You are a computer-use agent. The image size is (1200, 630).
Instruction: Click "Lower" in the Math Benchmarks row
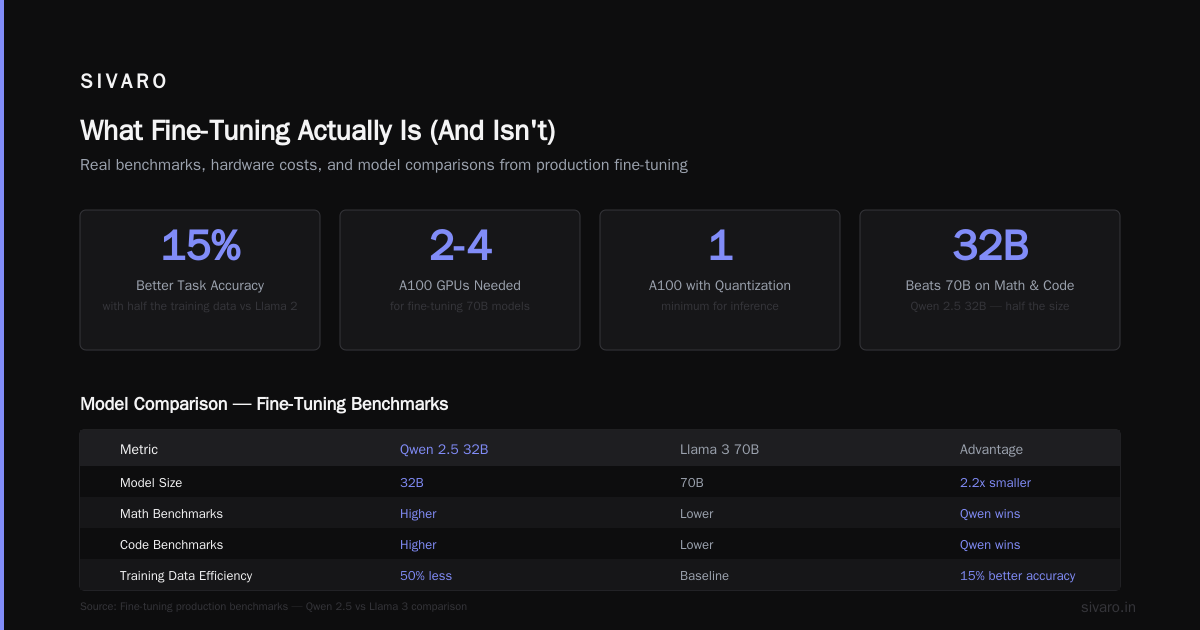tap(697, 513)
